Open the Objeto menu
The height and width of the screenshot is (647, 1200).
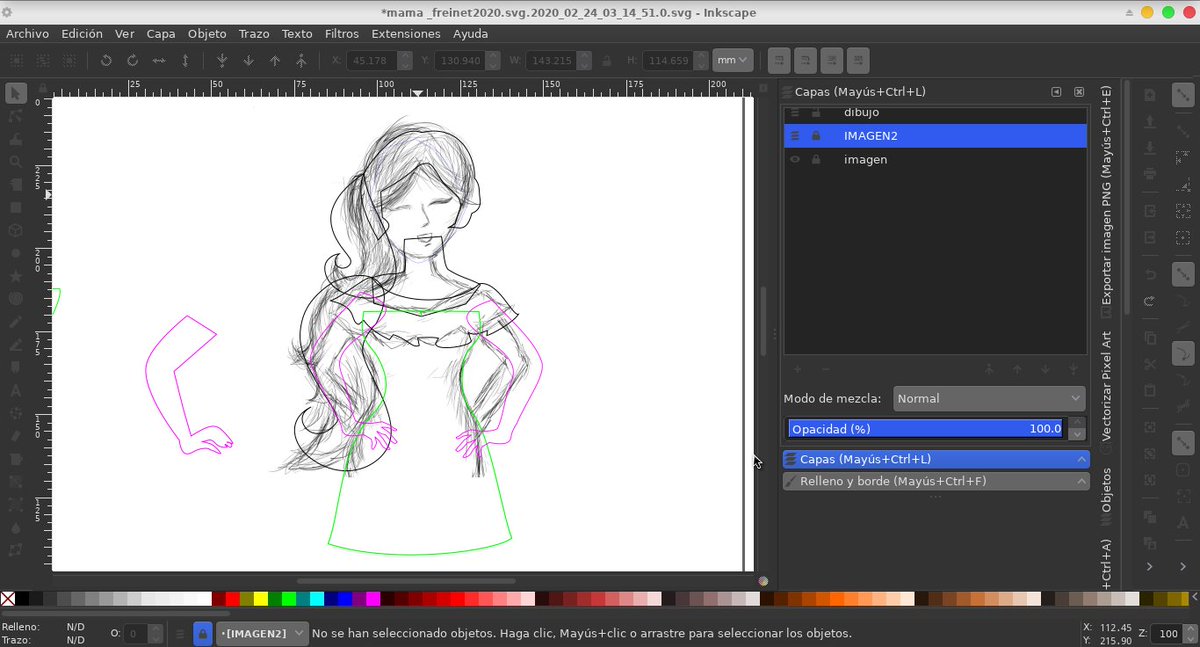coord(207,33)
